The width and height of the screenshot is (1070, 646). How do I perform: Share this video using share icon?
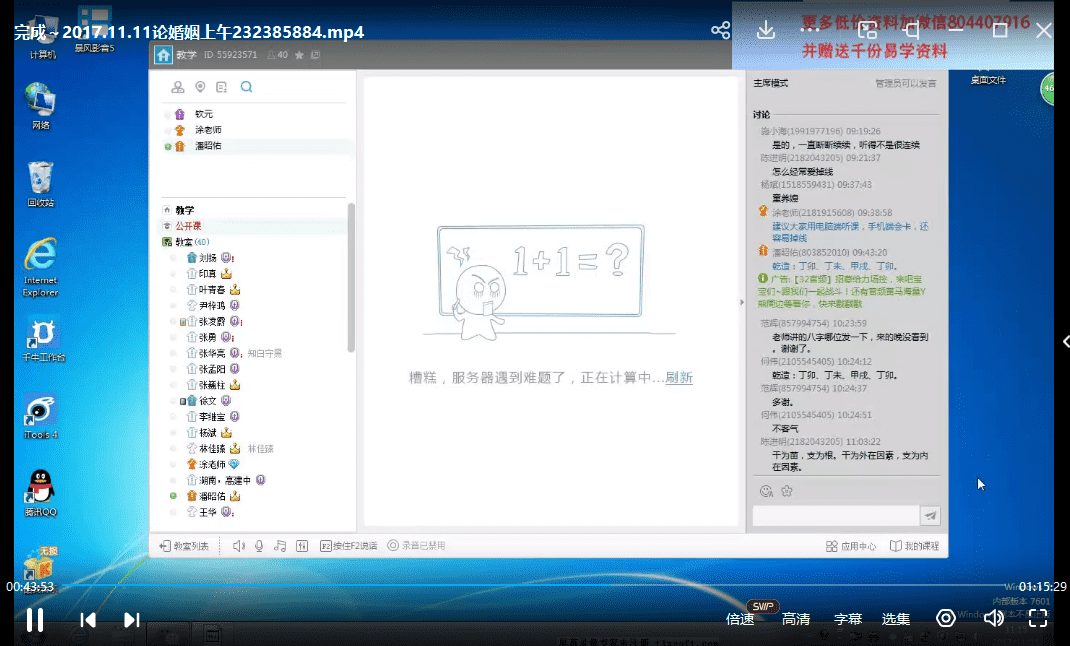pyautogui.click(x=720, y=31)
